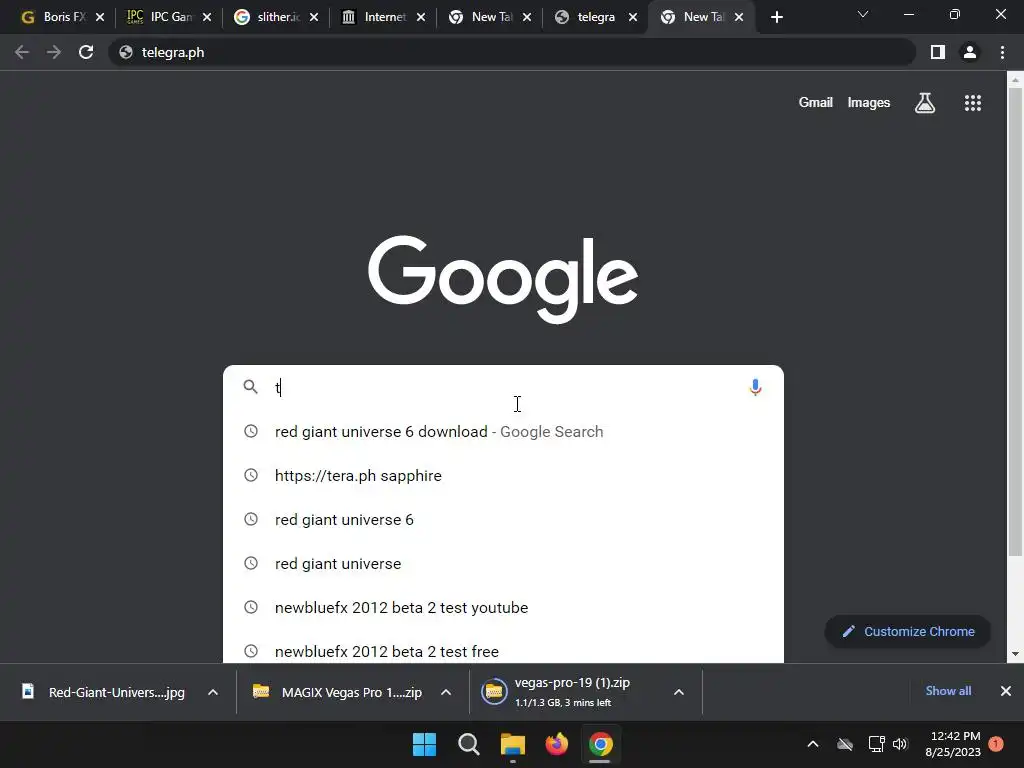Screen dimensions: 1024x768
Task: Reload the page with refresh icon
Action: tap(86, 52)
